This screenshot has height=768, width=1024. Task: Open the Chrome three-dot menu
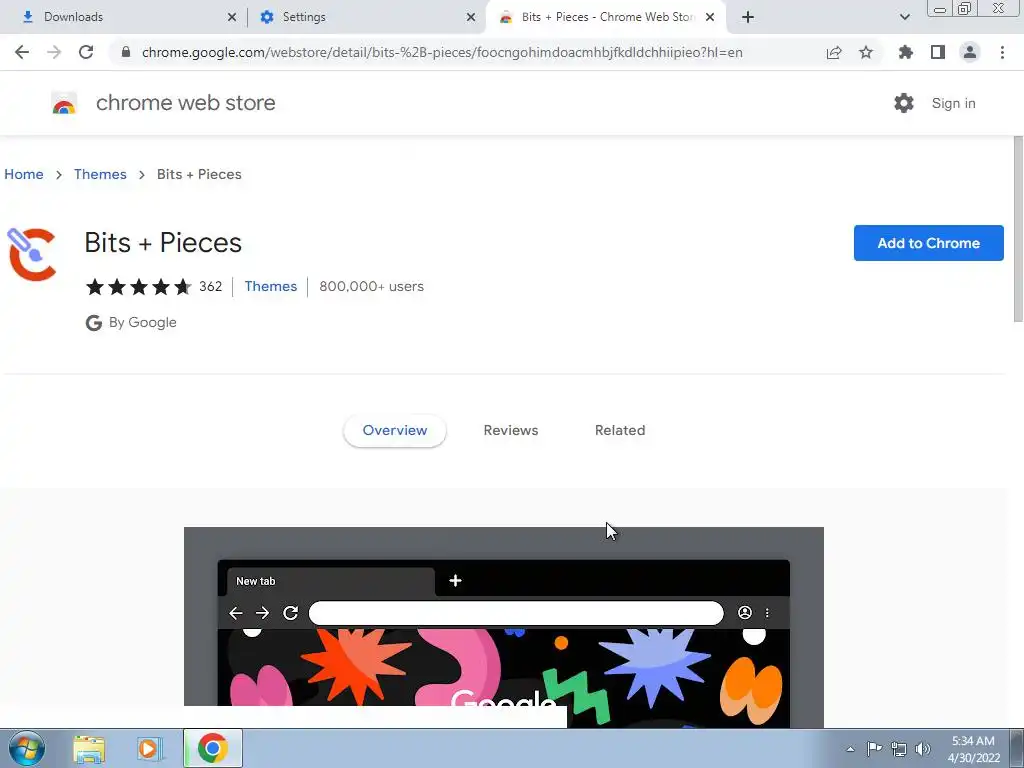click(x=1002, y=52)
